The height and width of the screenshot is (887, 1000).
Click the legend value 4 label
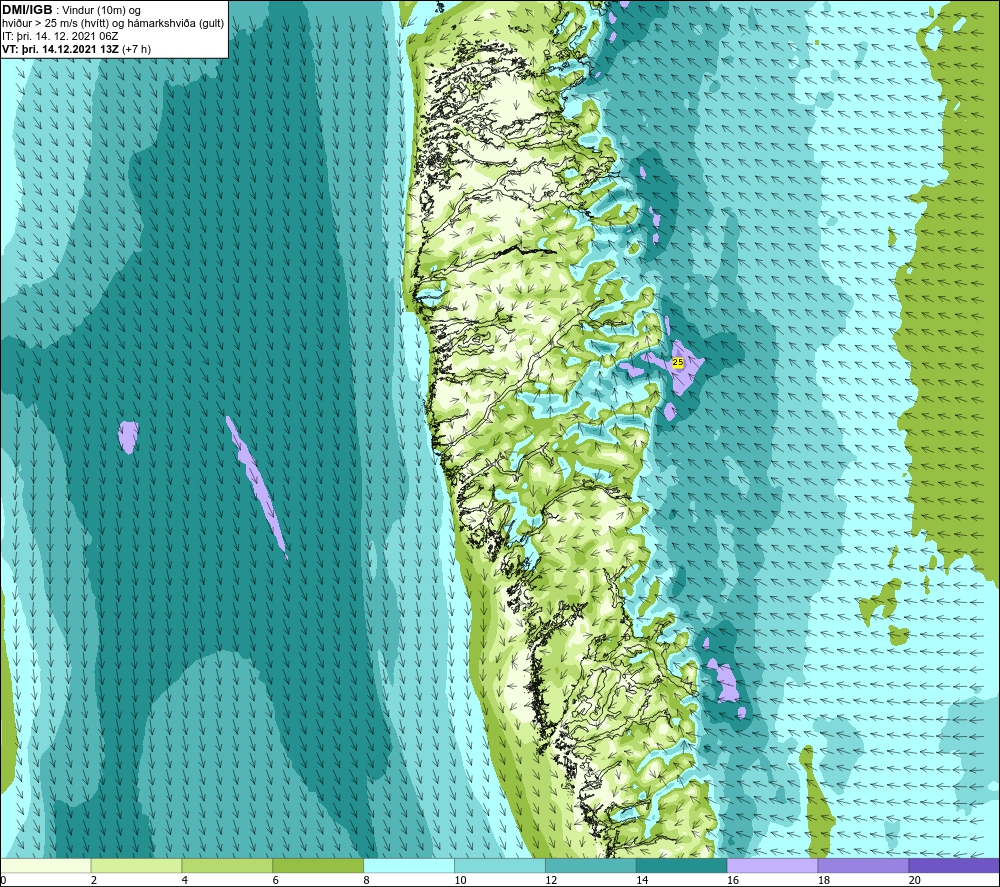click(x=185, y=880)
